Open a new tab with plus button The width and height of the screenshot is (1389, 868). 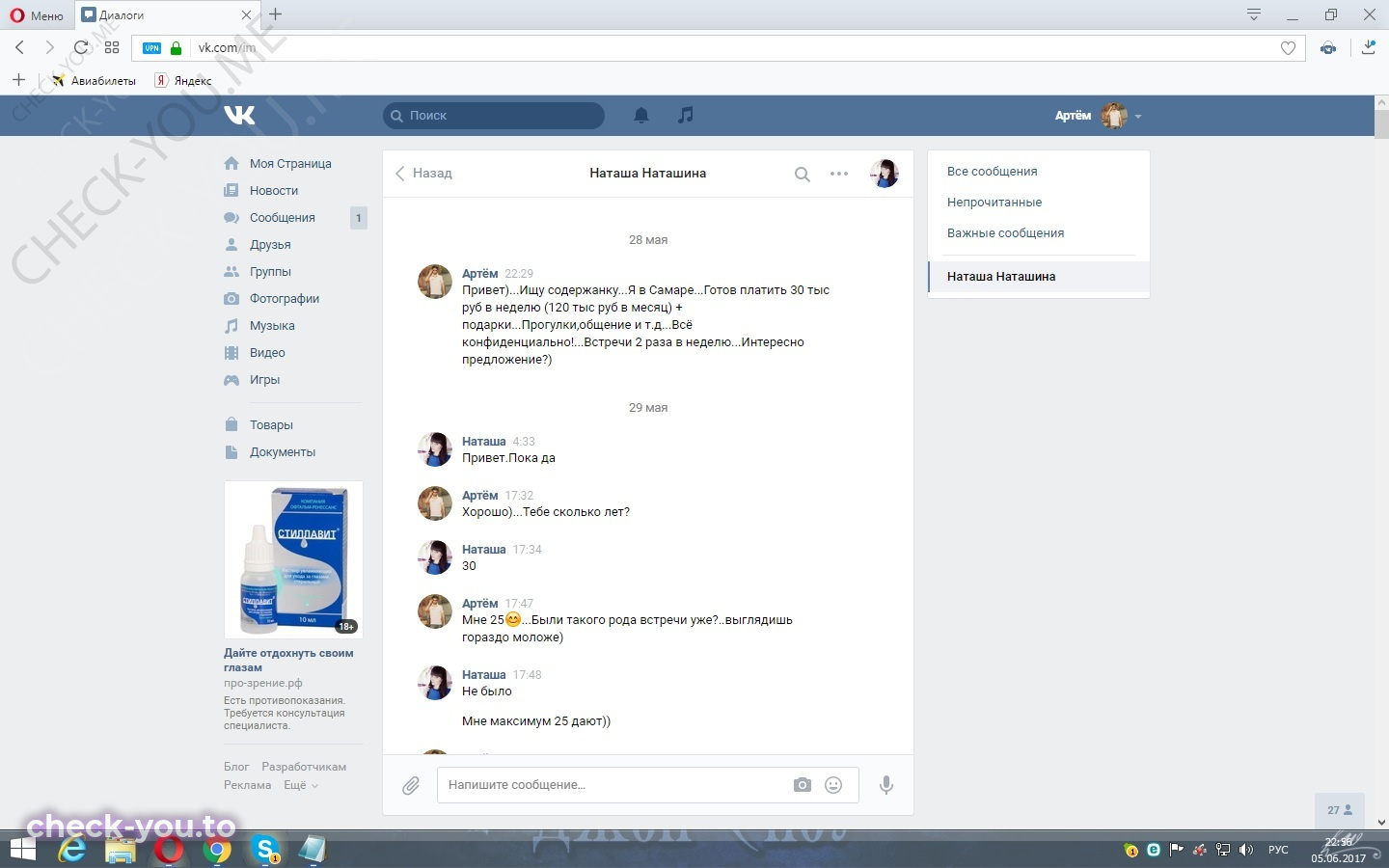pos(276,14)
